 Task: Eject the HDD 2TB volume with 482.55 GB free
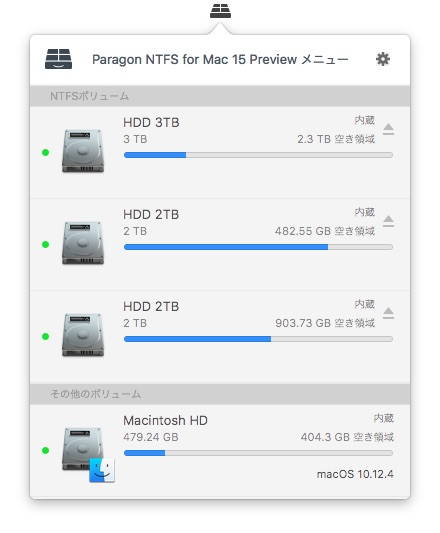(x=388, y=221)
